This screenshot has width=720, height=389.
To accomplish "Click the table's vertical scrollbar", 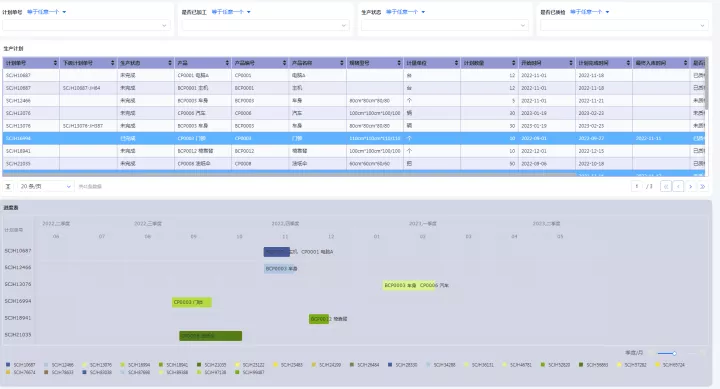I will pos(706,85).
